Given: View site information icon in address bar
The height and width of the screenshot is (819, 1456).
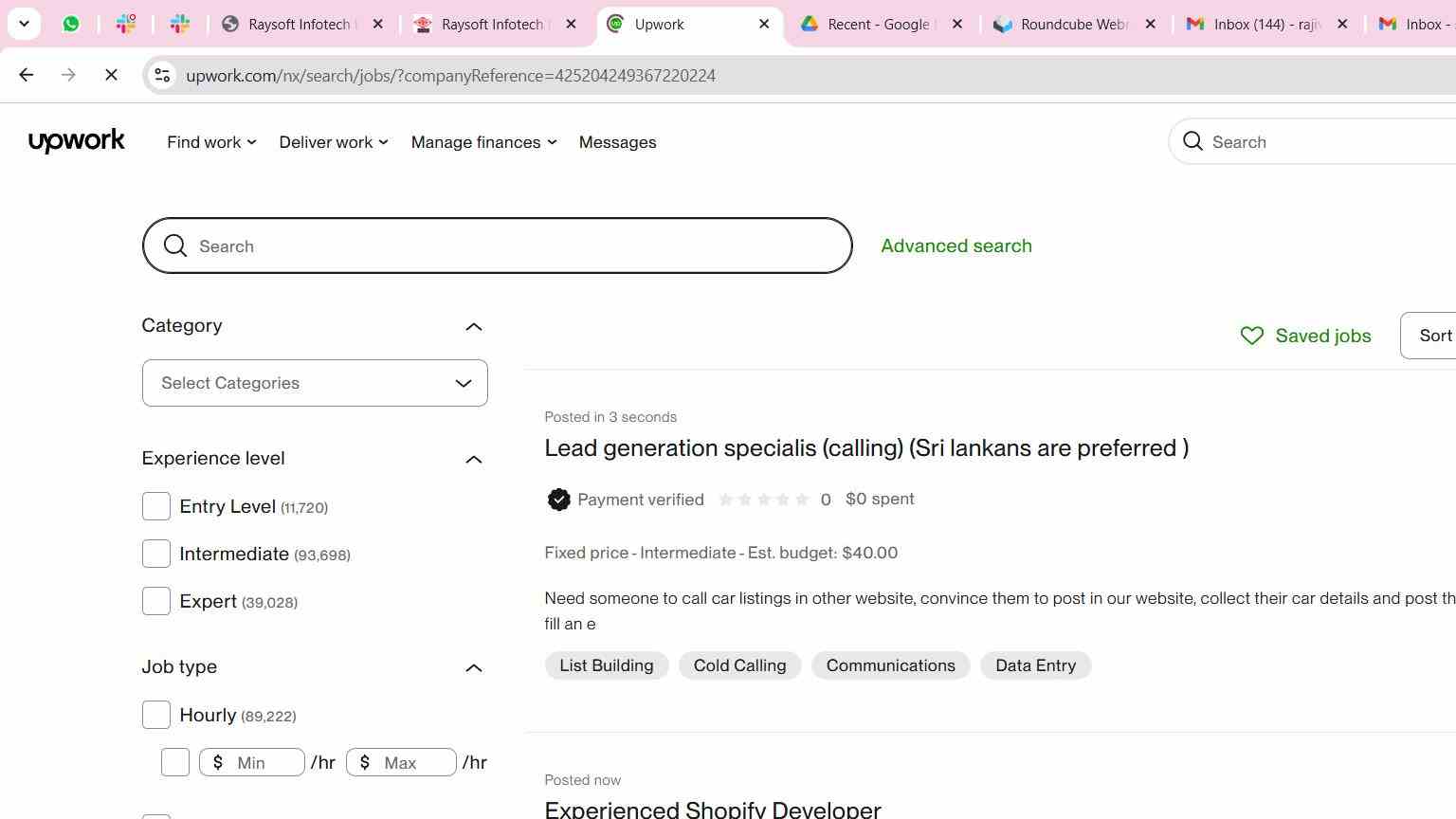Looking at the screenshot, I should tap(162, 75).
